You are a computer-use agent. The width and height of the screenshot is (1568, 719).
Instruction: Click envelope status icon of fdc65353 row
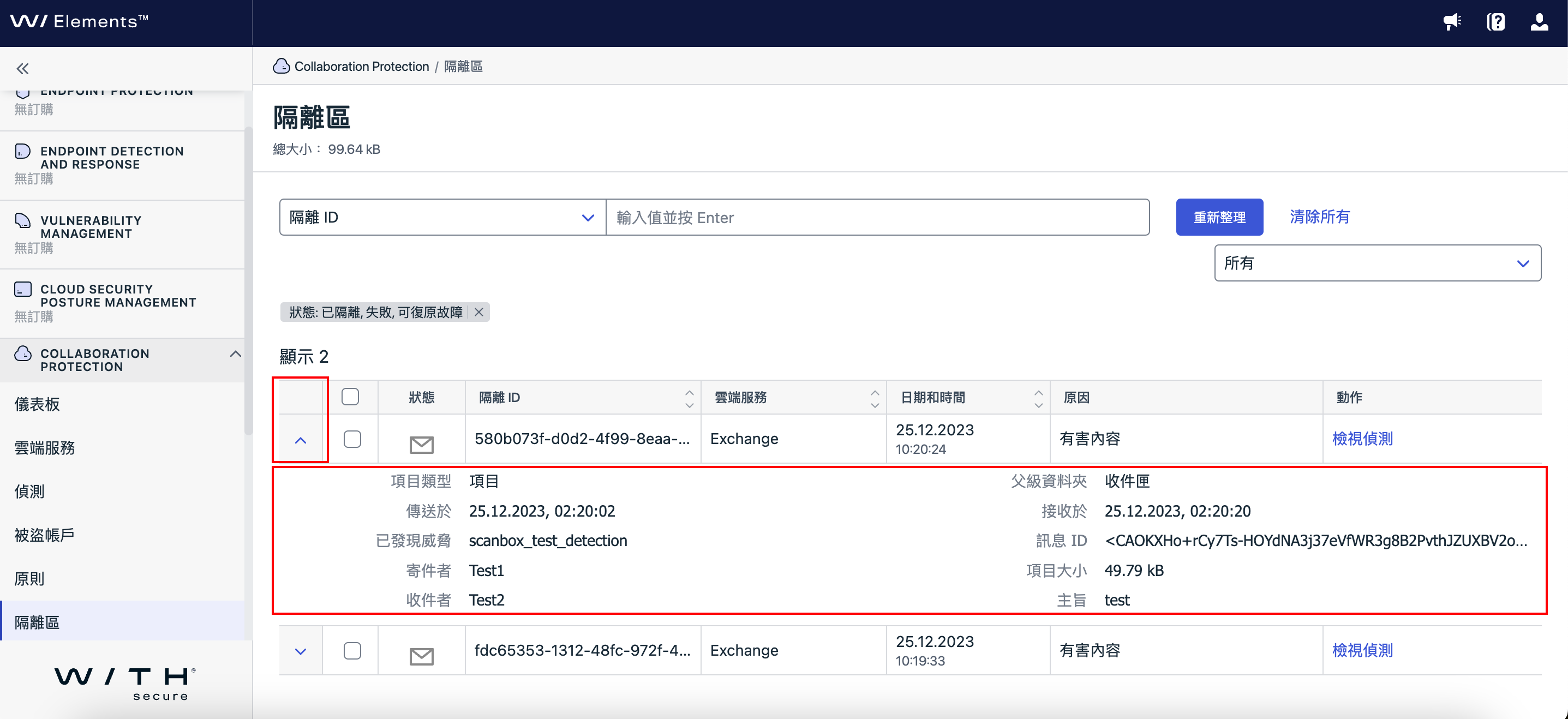421,656
